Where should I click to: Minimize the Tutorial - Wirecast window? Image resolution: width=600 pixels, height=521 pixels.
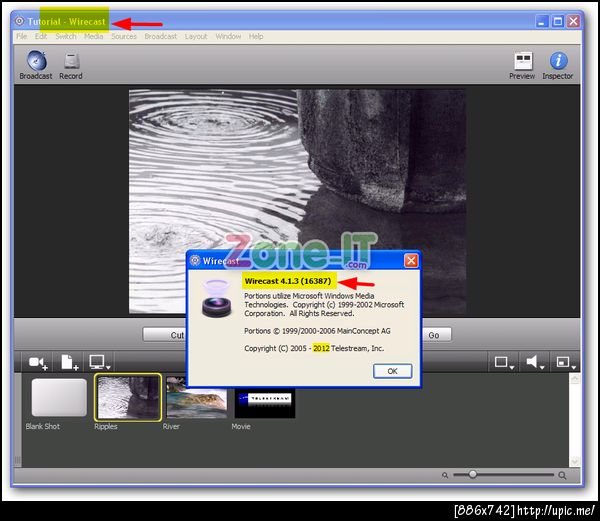pos(542,21)
